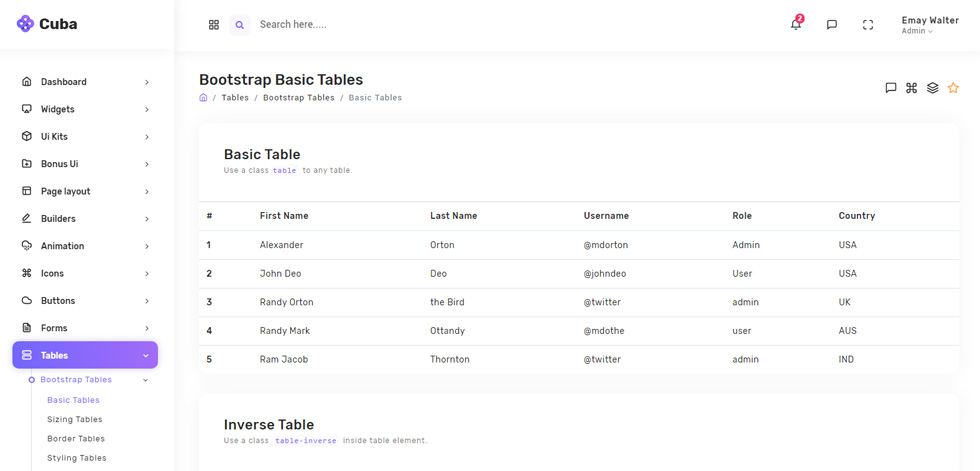Click the Ui Kits cube icon

click(26, 136)
